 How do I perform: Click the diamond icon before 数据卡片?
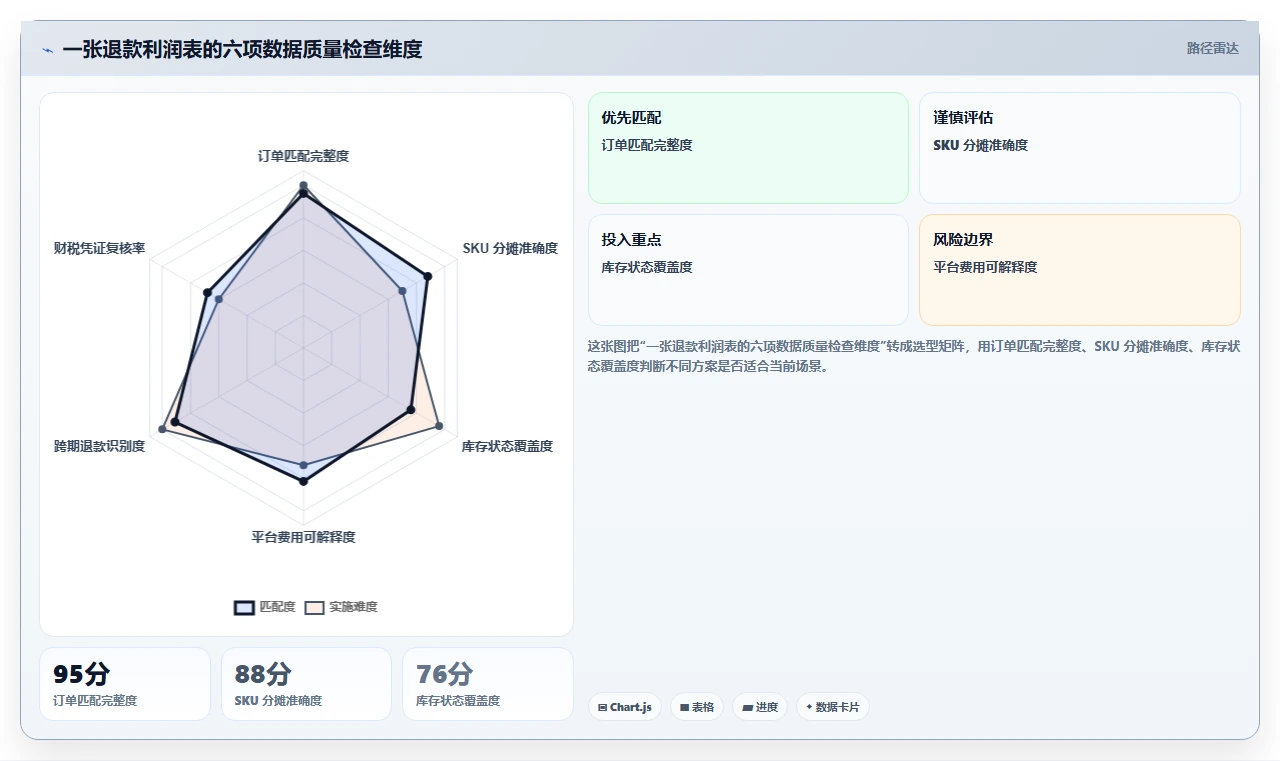point(809,707)
